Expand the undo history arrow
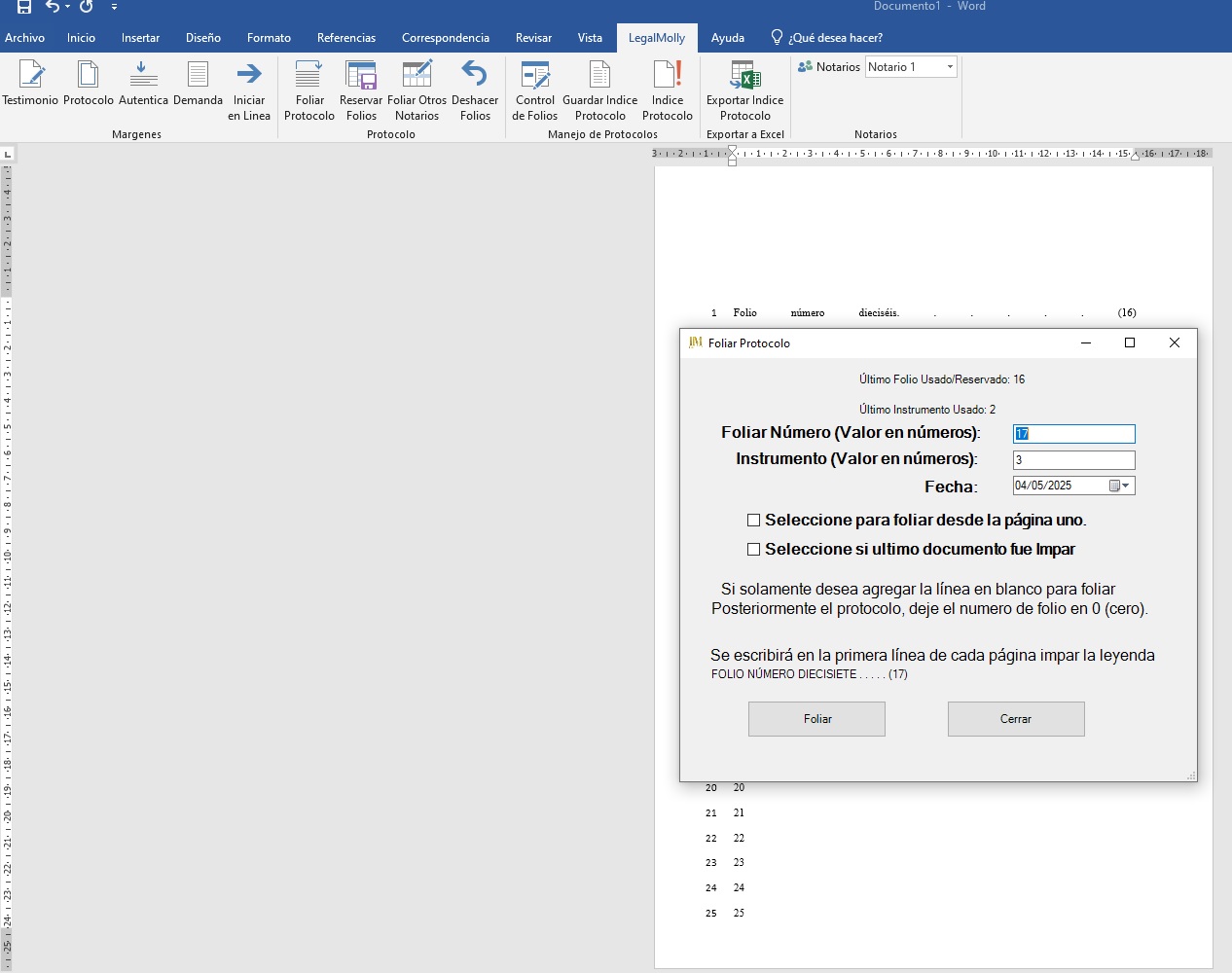Screen dimensions: 1232x973 [x=67, y=7]
